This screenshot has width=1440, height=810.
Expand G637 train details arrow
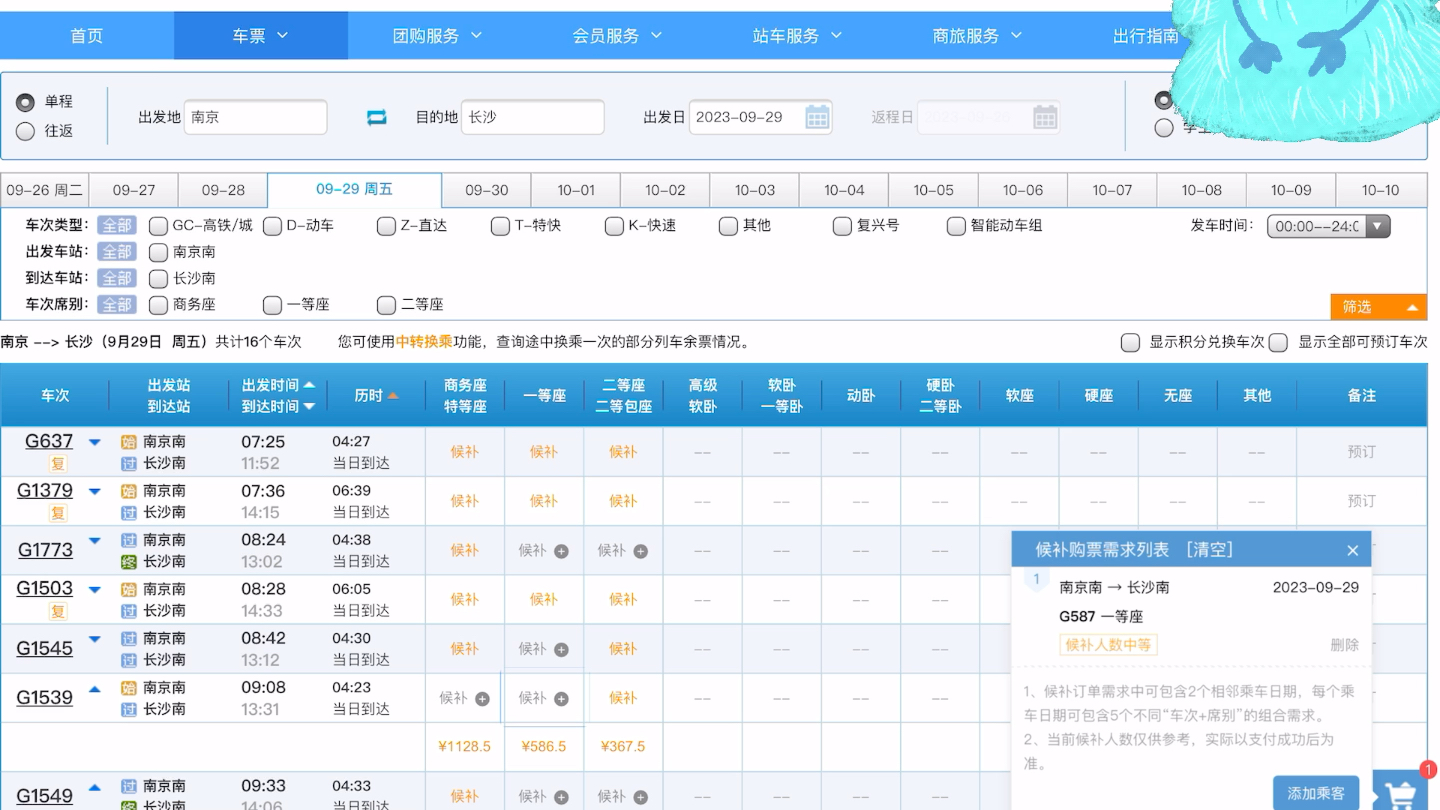pos(95,442)
